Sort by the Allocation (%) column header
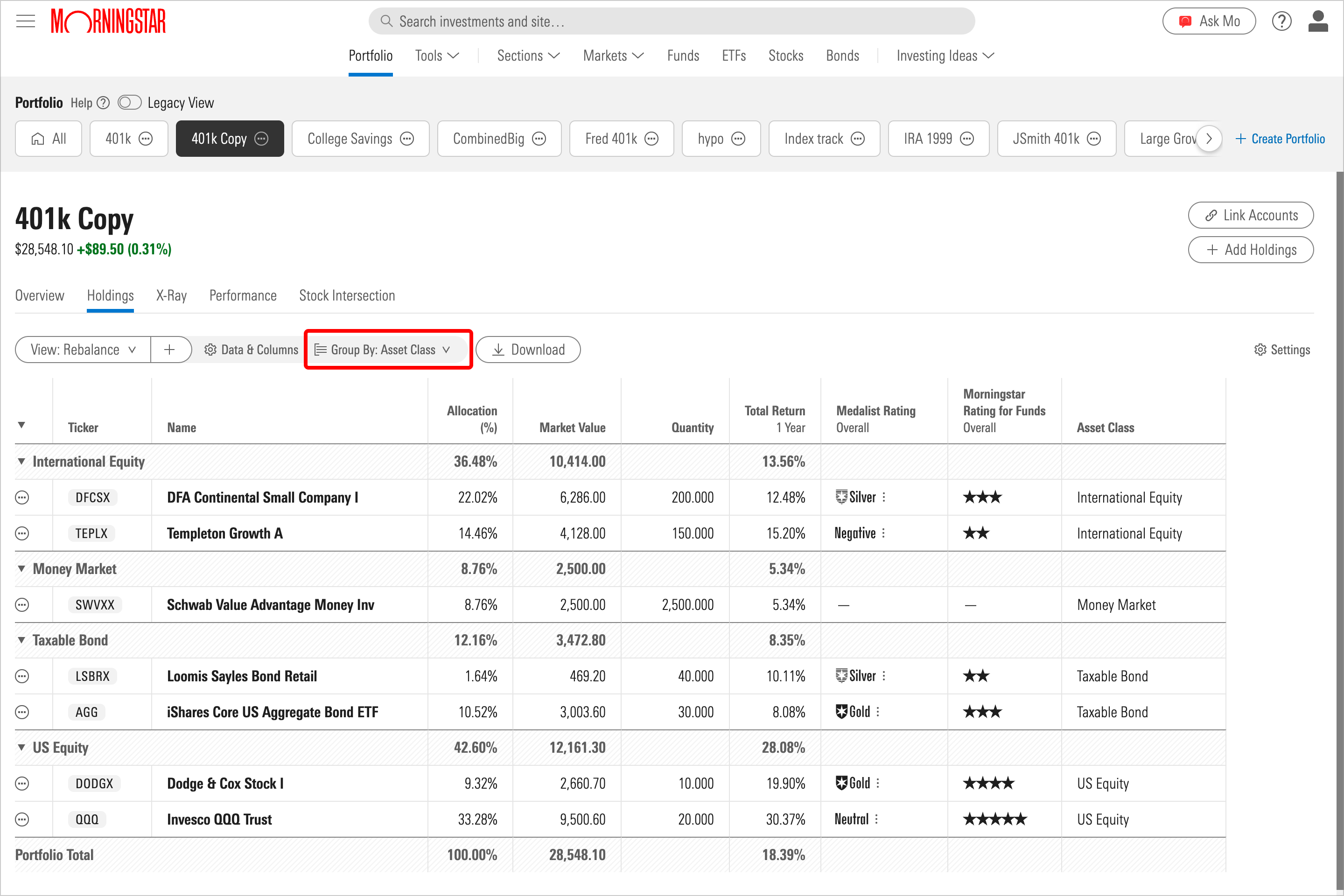1344x896 pixels. tap(471, 420)
